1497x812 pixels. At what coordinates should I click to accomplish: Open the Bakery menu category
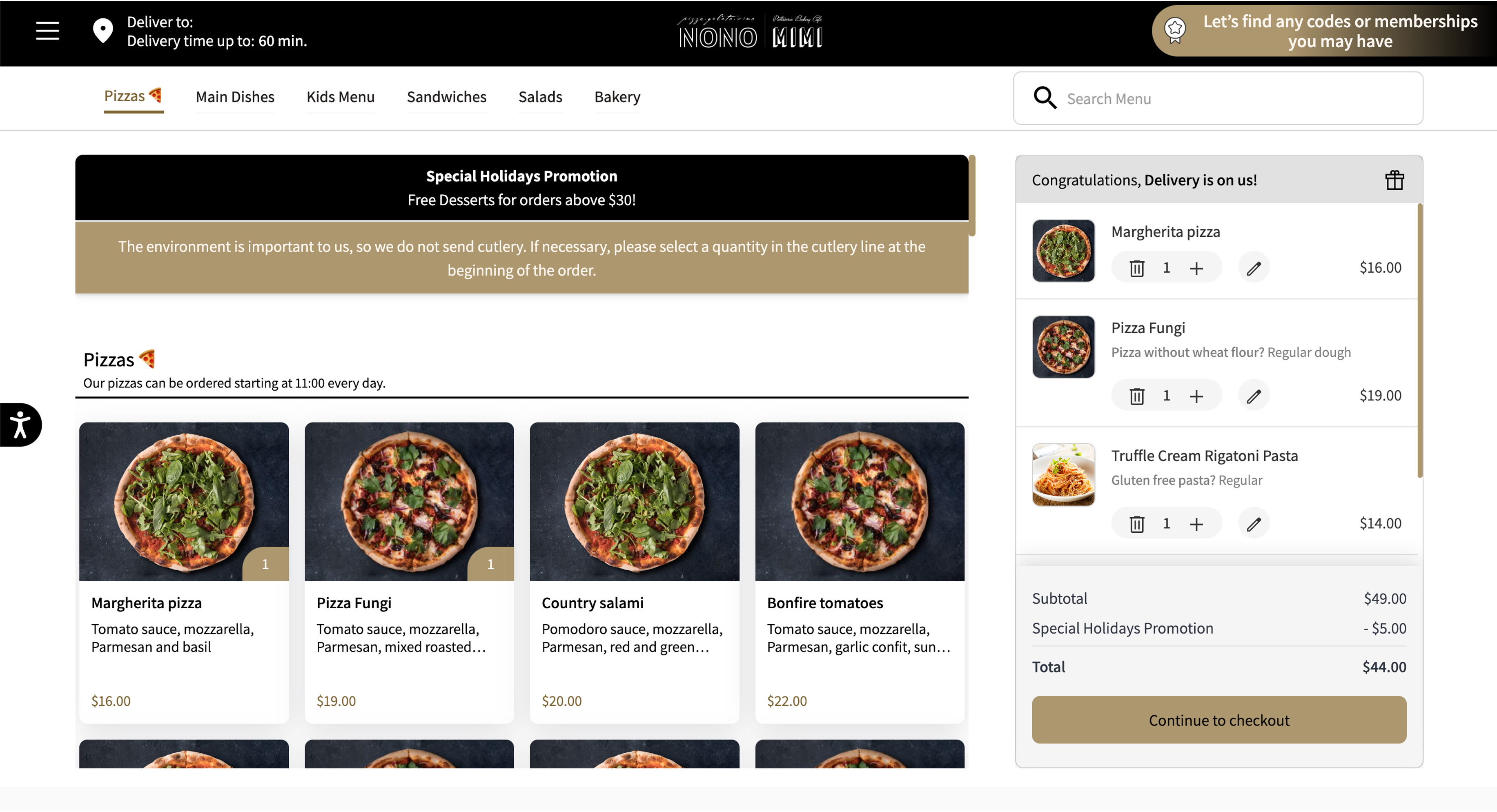pos(617,97)
